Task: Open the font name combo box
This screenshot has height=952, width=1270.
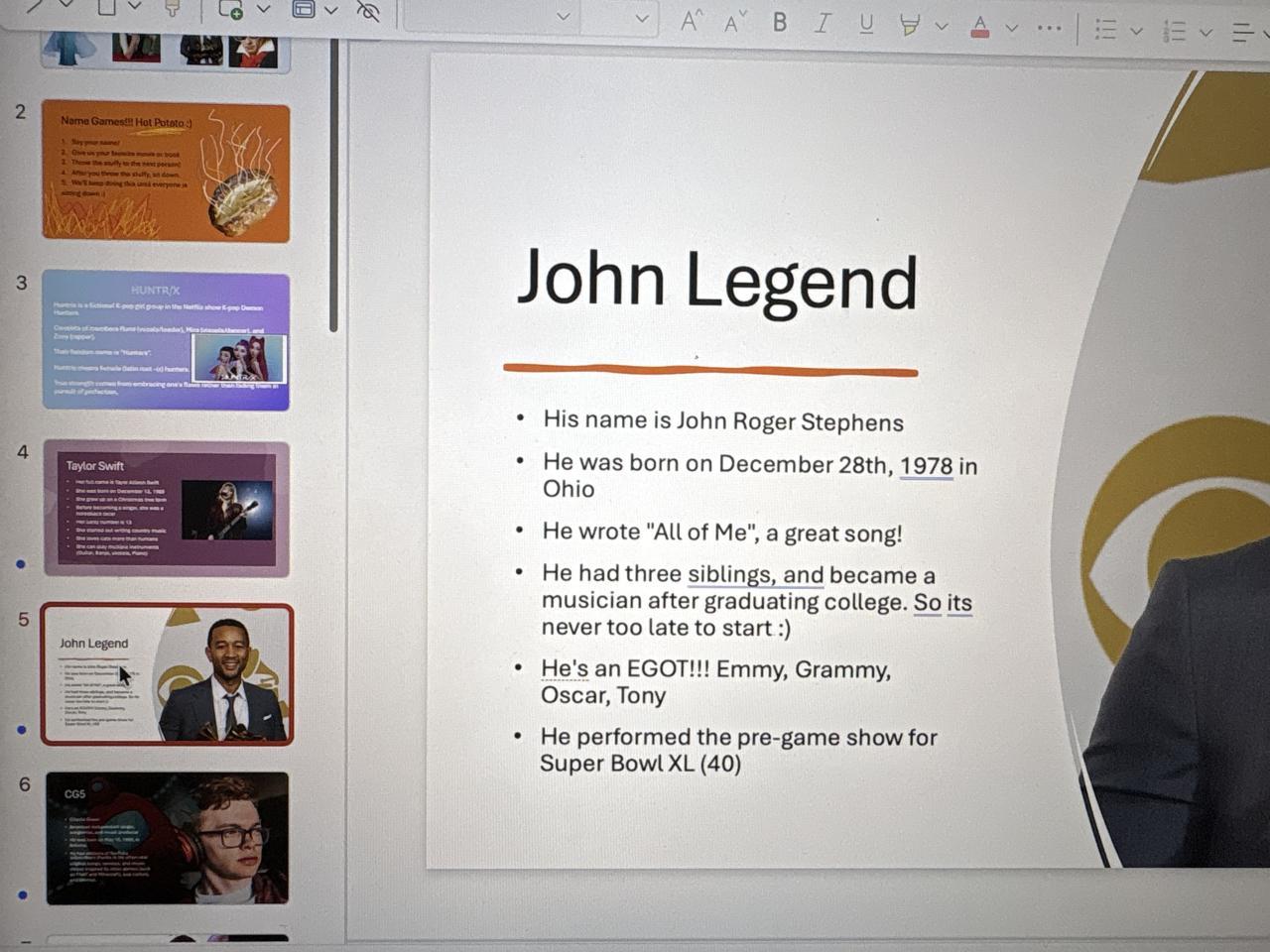Action: (x=489, y=17)
